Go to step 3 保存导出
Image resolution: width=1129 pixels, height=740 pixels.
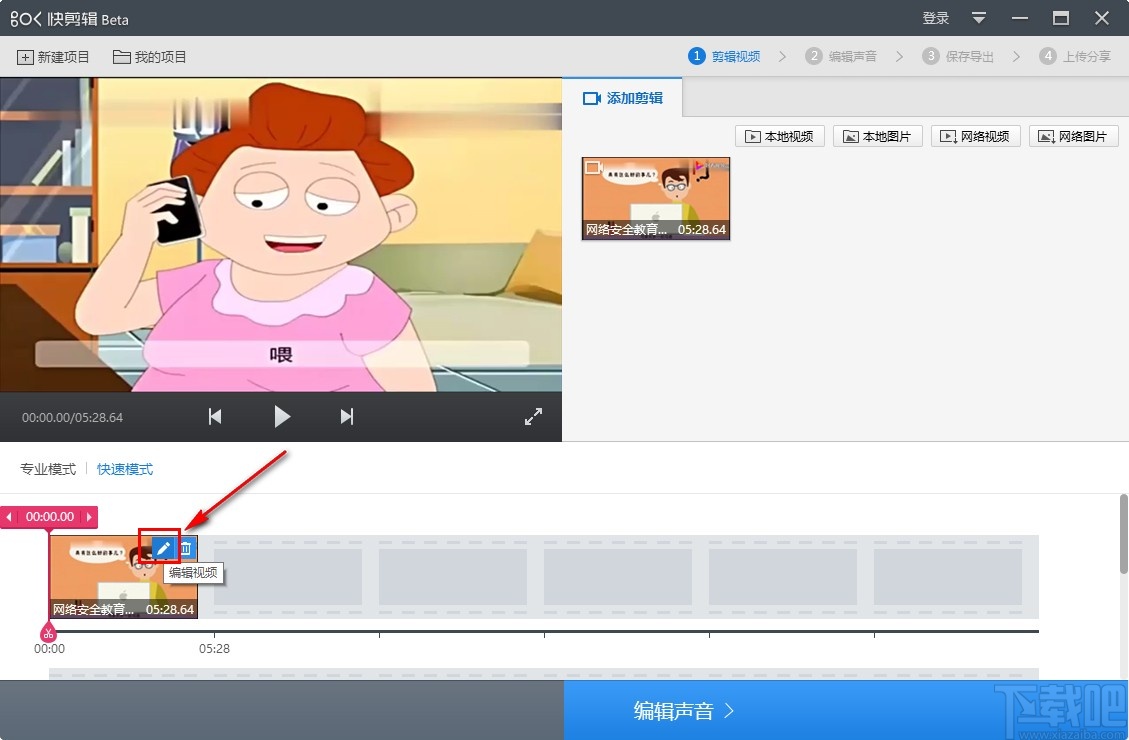958,56
